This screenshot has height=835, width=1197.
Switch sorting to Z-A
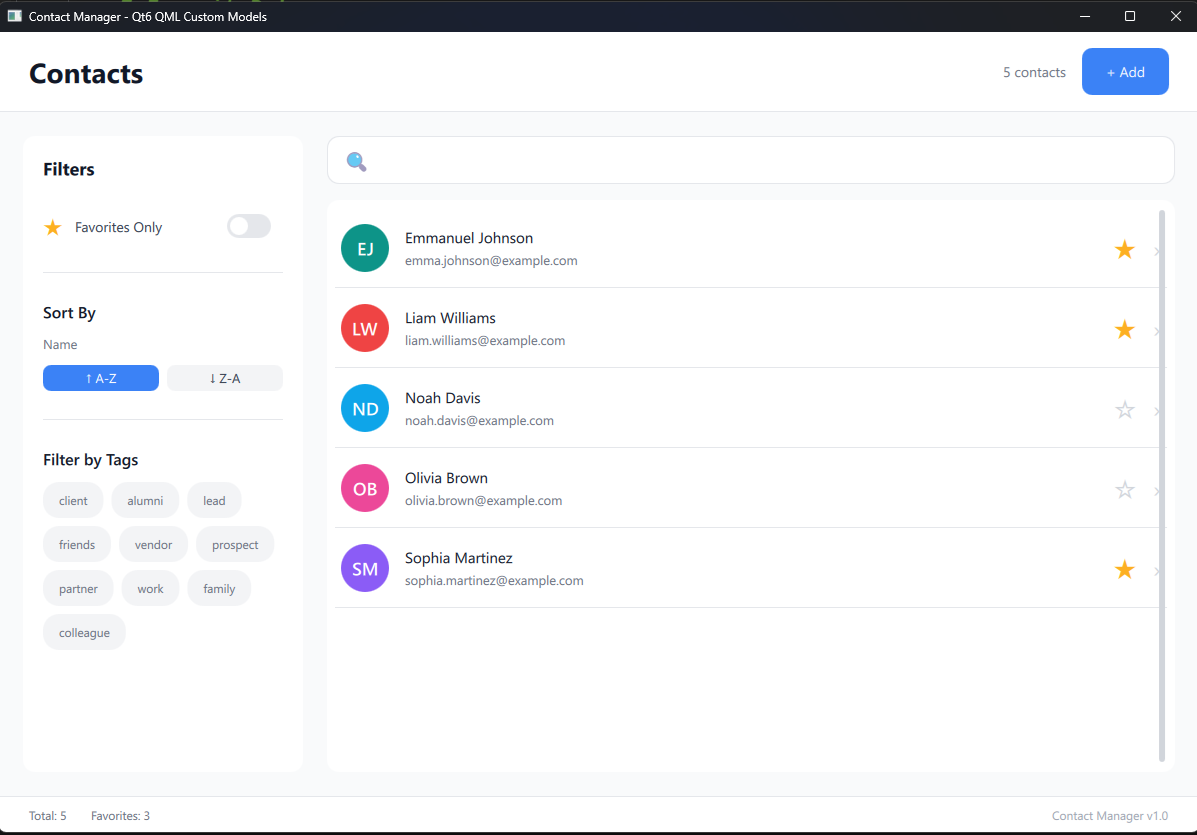[224, 378]
